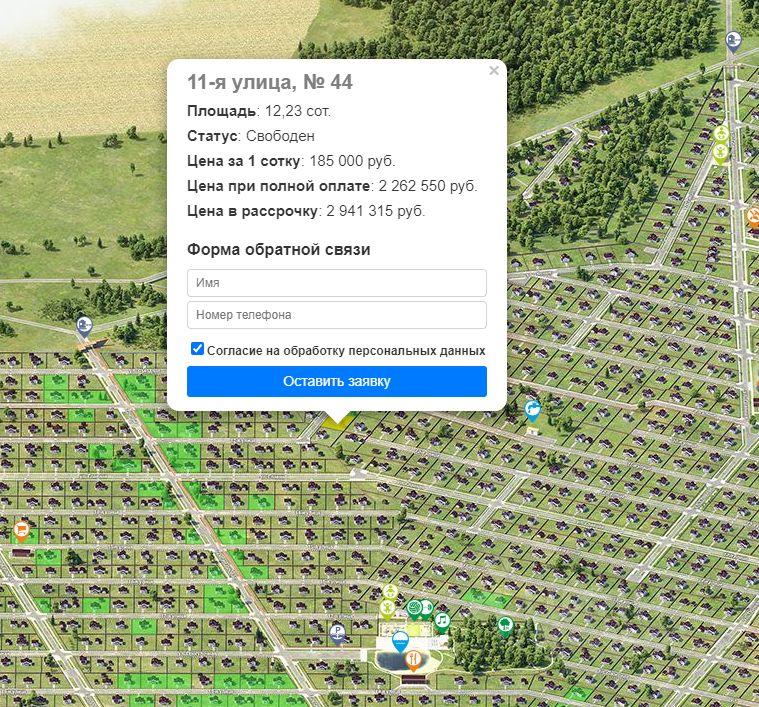Submit with the 'Оставить заявку' button
Screen dimensions: 759x707
click(337, 381)
